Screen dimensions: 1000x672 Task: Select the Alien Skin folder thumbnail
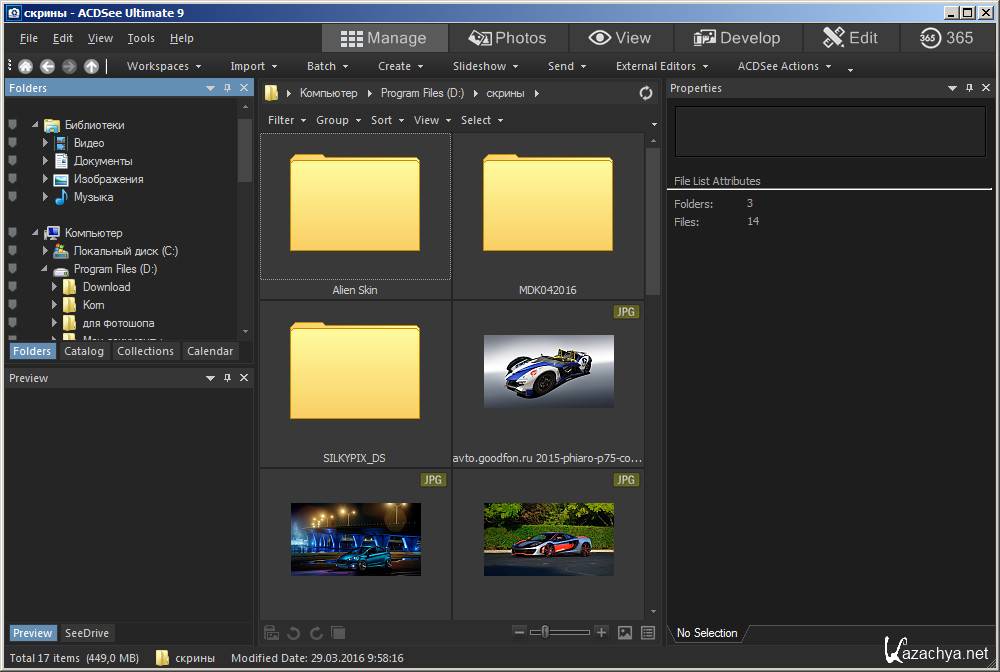point(355,206)
